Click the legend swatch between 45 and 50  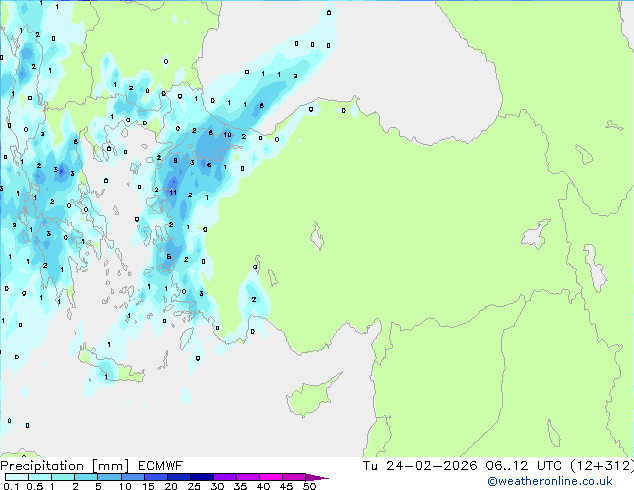pos(294,477)
